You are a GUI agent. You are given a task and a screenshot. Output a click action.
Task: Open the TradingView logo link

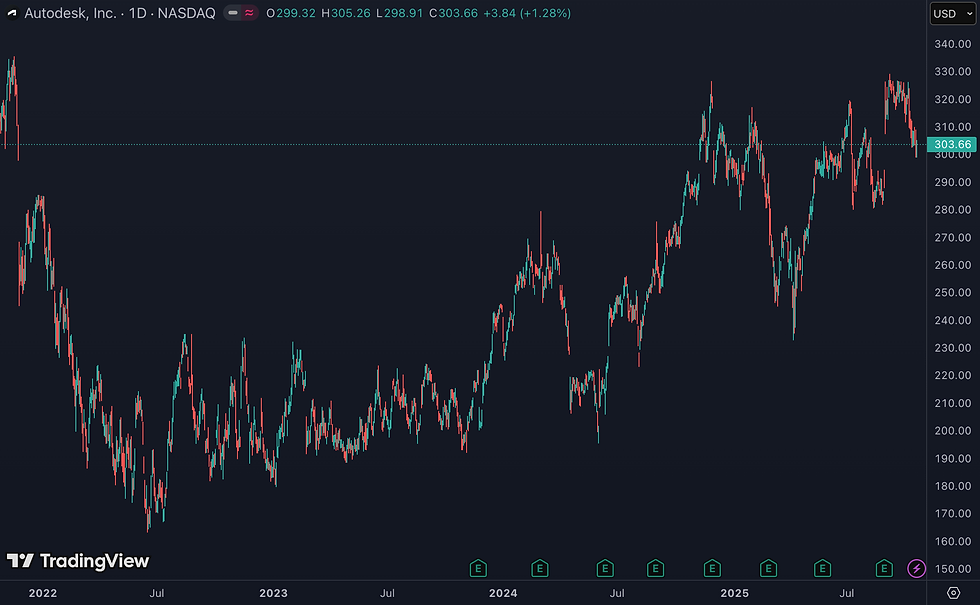[x=78, y=561]
